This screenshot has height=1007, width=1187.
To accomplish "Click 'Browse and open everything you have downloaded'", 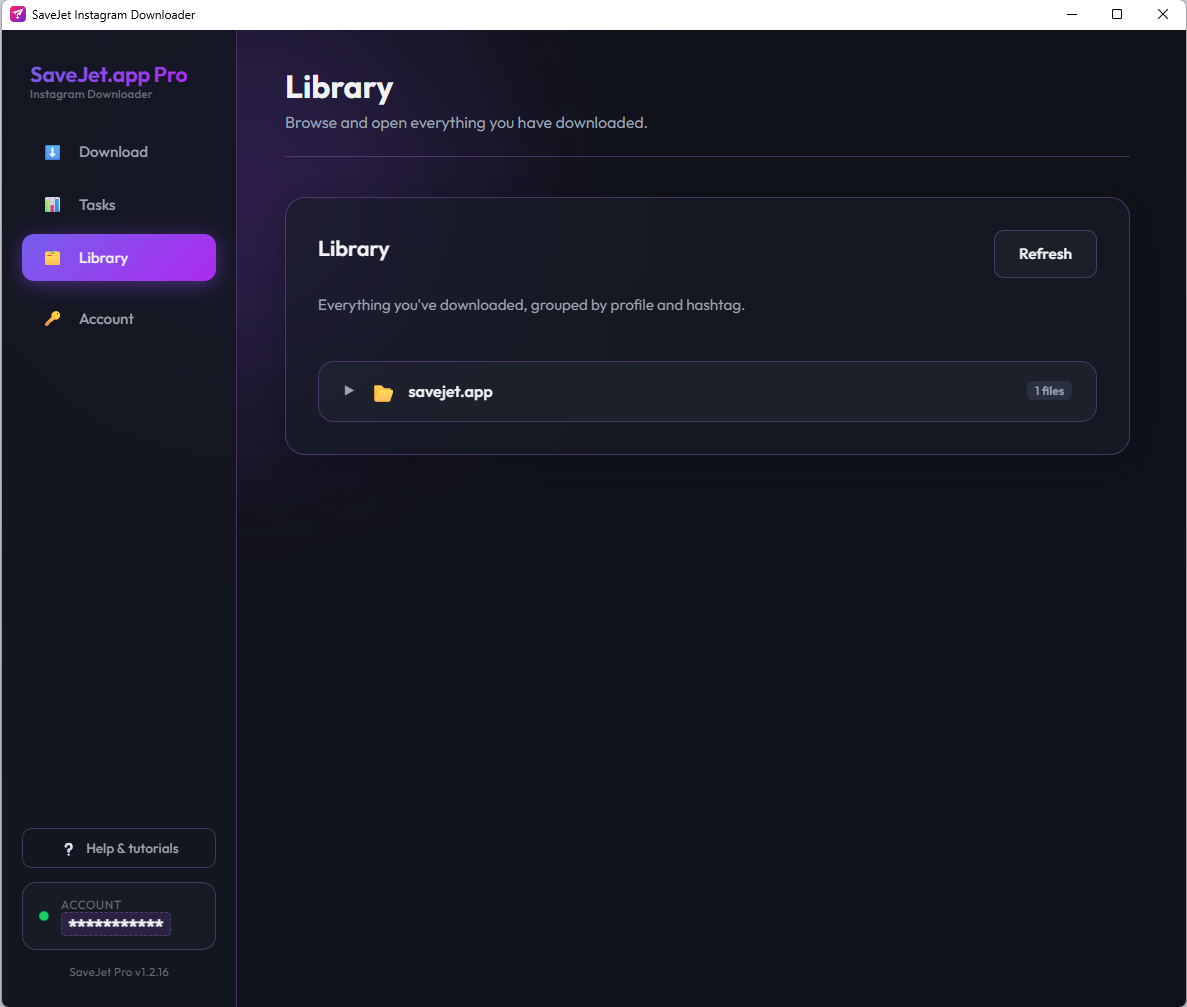I will 466,123.
